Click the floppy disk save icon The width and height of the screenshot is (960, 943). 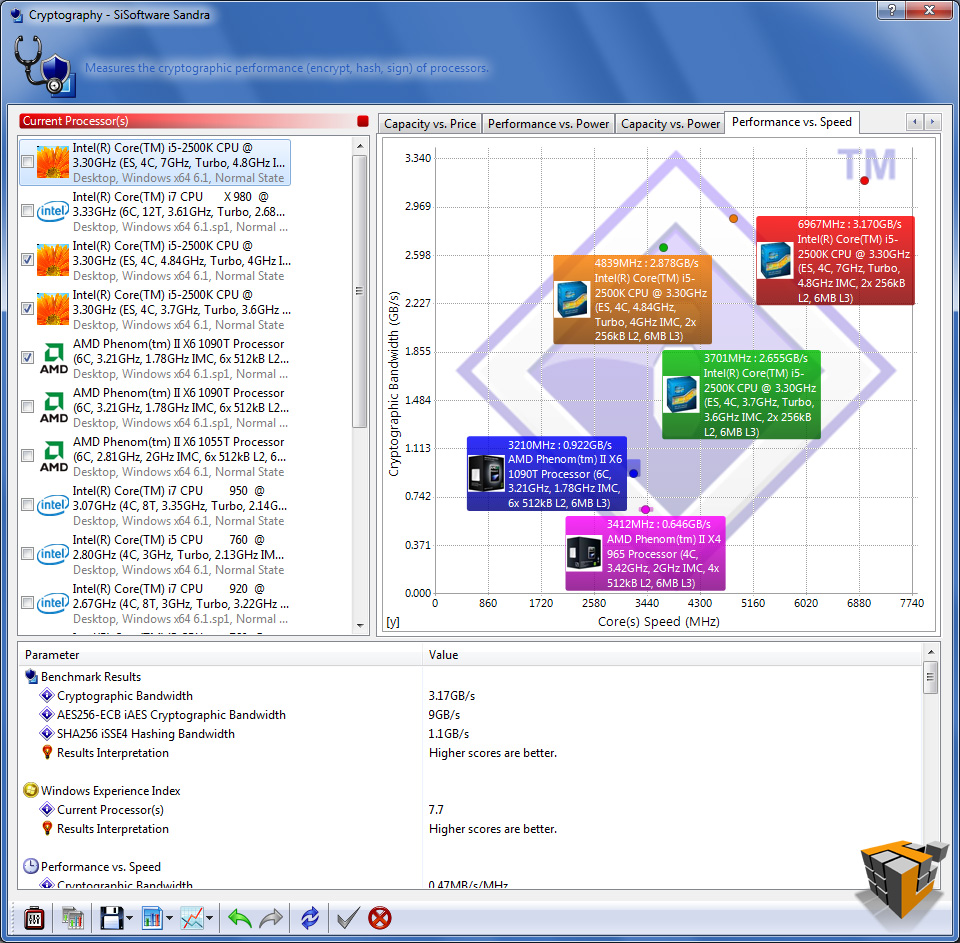click(x=111, y=918)
